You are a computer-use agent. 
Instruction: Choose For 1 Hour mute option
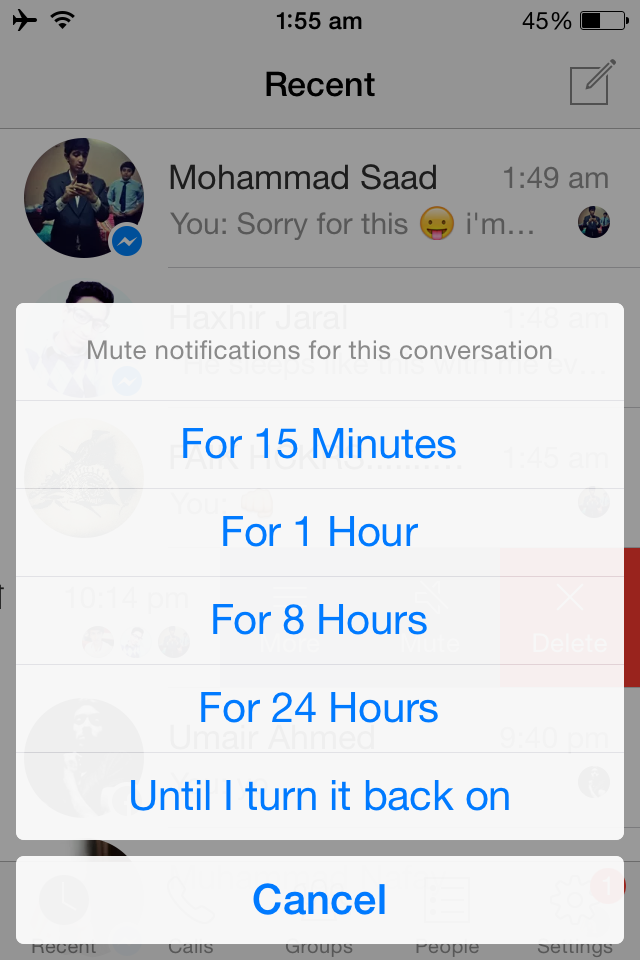click(x=320, y=532)
